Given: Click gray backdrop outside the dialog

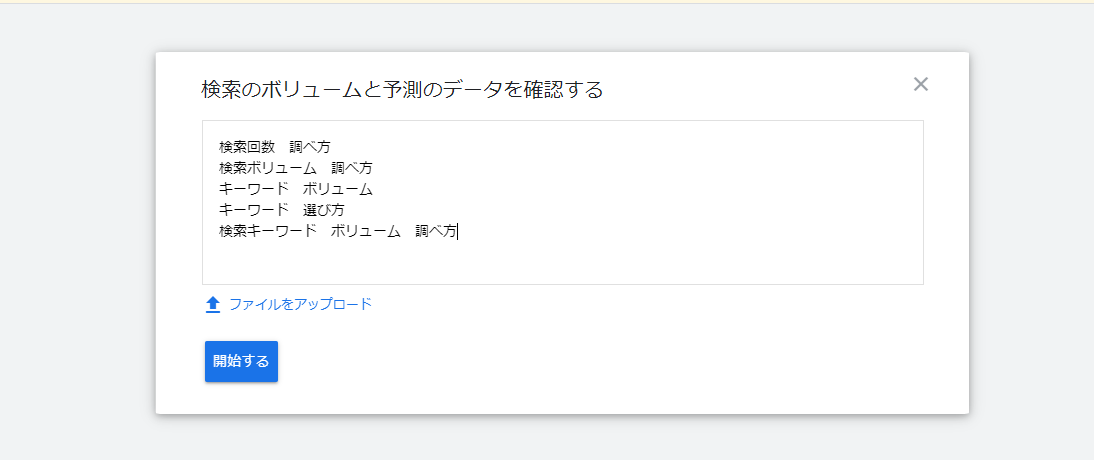Looking at the screenshot, I should pyautogui.click(x=77, y=230).
